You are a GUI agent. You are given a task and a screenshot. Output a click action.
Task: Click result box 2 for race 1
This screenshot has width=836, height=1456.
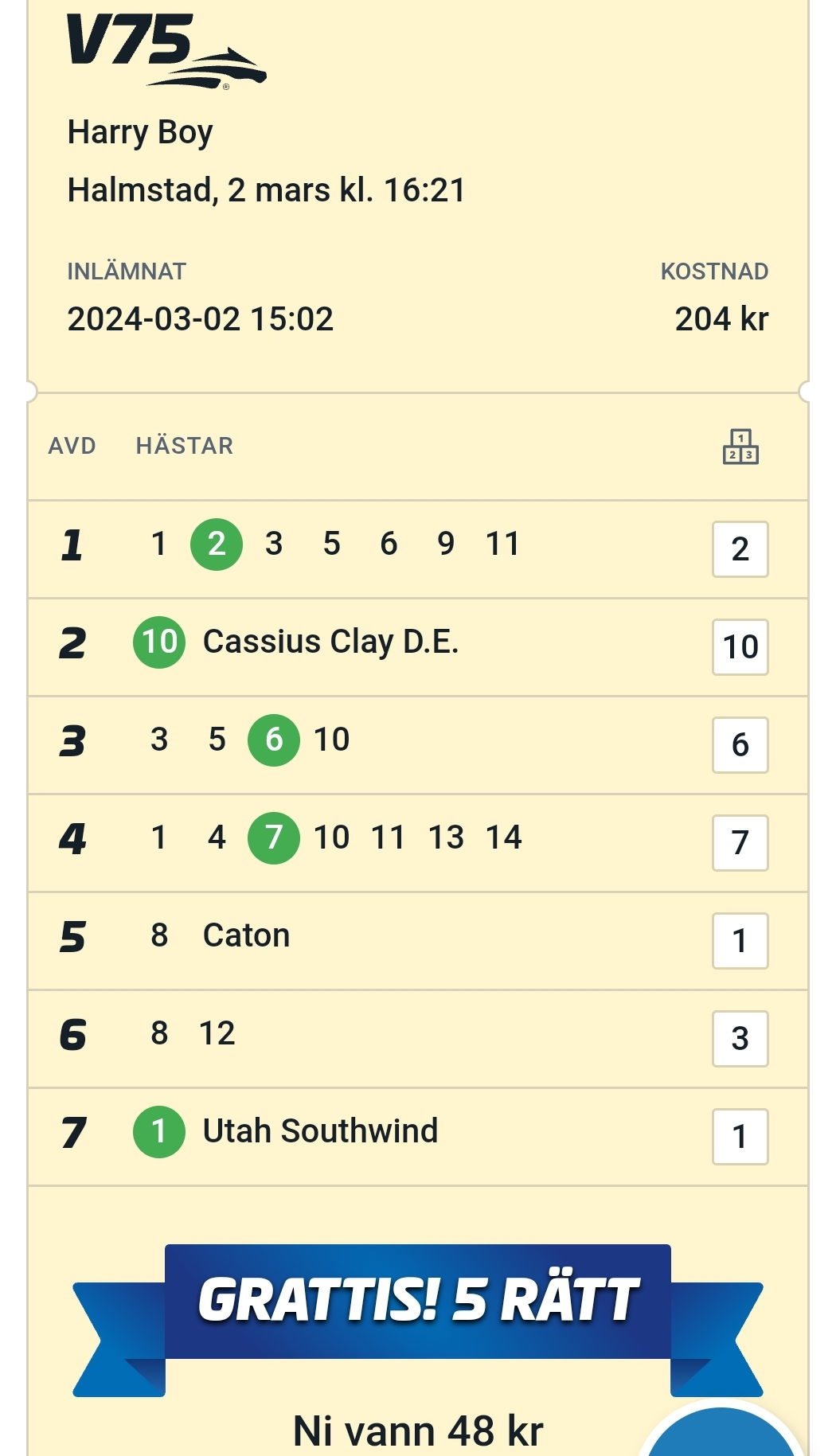tap(740, 549)
